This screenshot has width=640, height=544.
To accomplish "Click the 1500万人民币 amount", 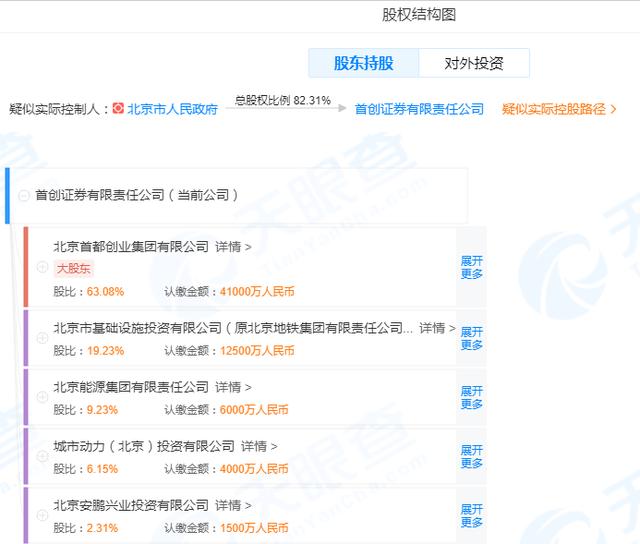I will pos(254,528).
